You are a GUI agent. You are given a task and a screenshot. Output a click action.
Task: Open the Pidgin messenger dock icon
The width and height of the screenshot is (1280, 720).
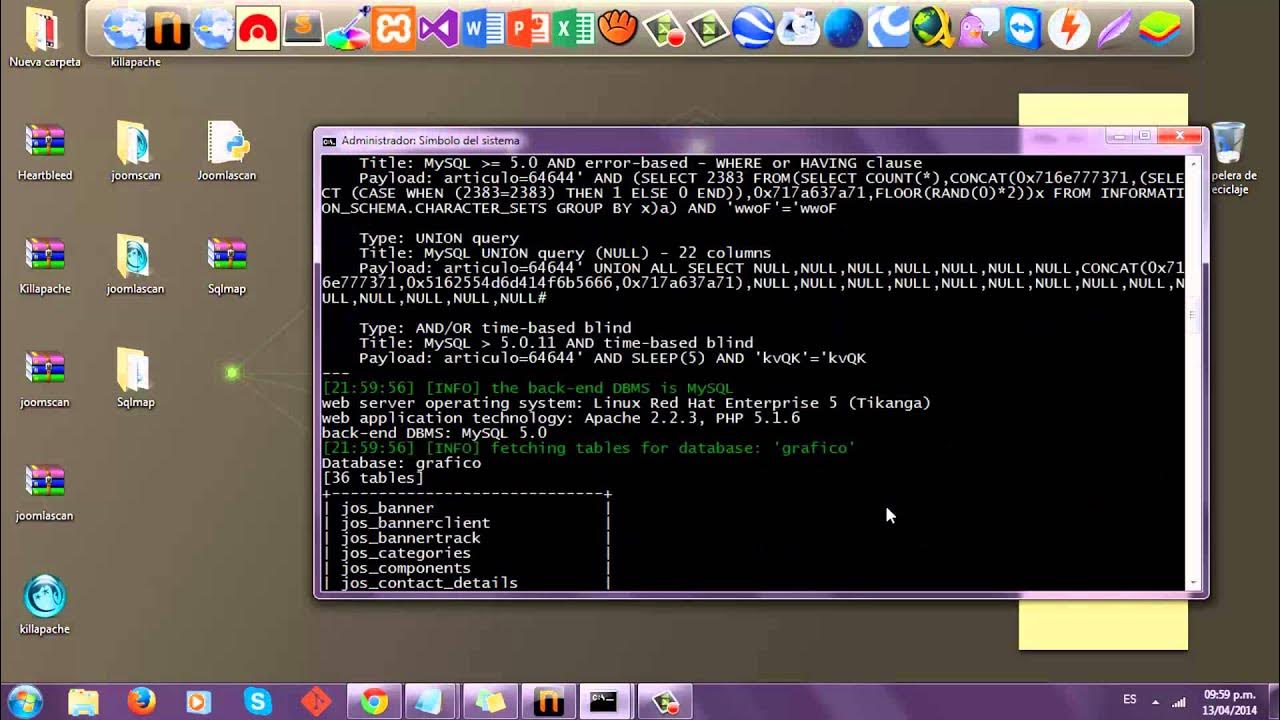click(x=979, y=28)
